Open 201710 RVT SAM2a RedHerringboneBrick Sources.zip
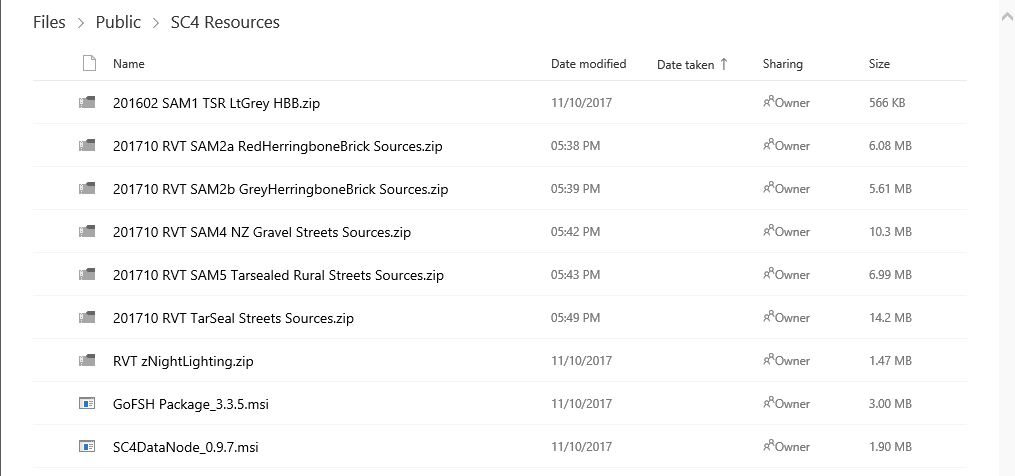This screenshot has width=1015, height=476. tap(278, 146)
